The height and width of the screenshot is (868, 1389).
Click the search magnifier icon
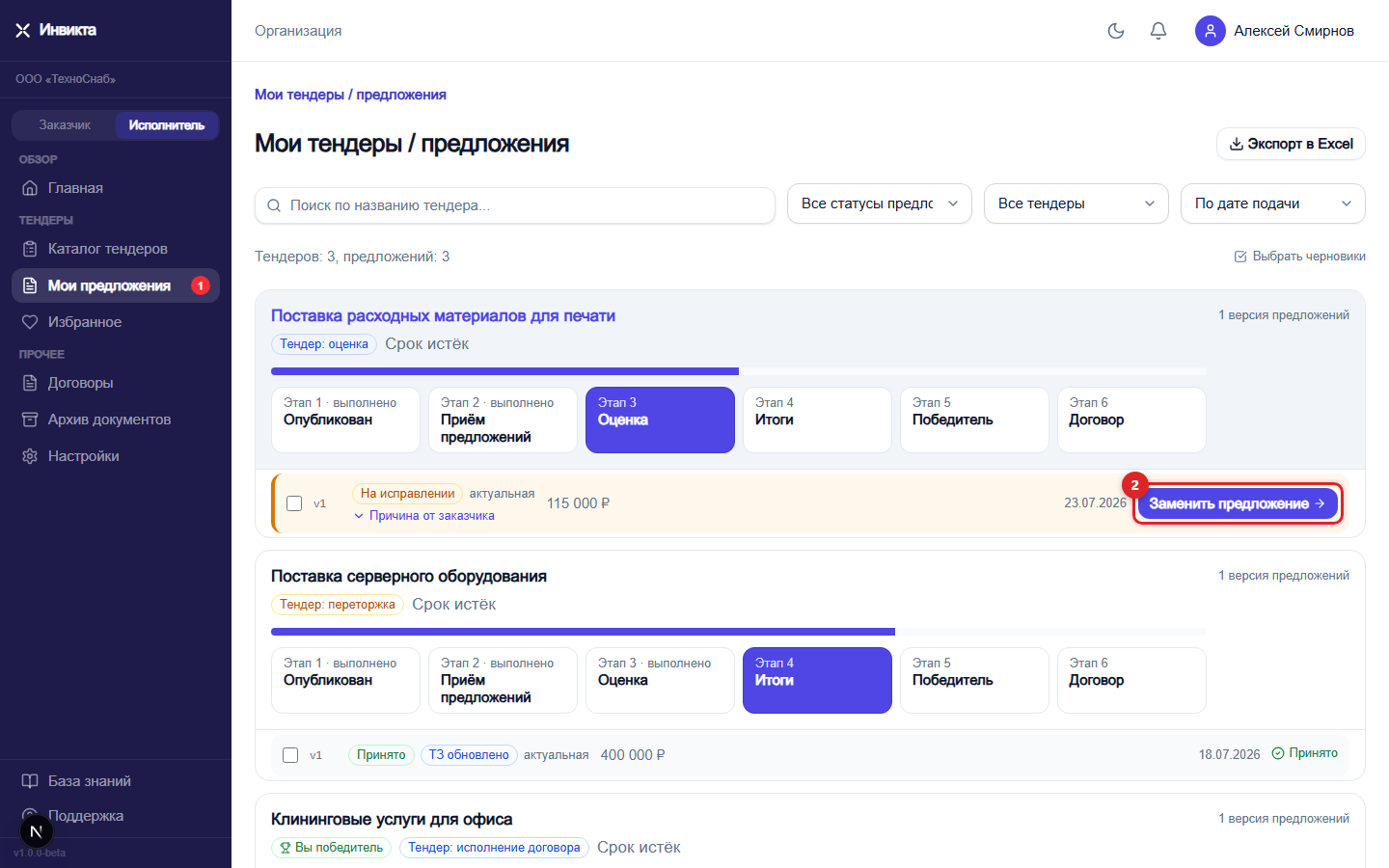pos(274,205)
